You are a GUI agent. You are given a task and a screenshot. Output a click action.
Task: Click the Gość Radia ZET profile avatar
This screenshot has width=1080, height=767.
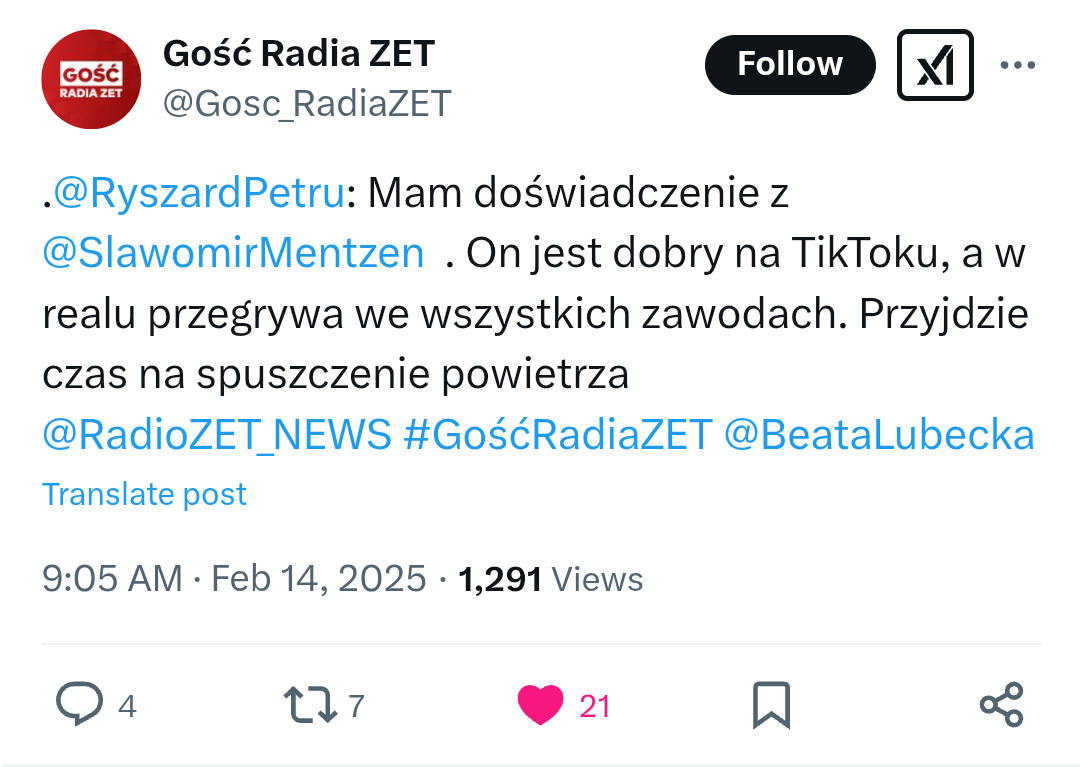click(91, 79)
